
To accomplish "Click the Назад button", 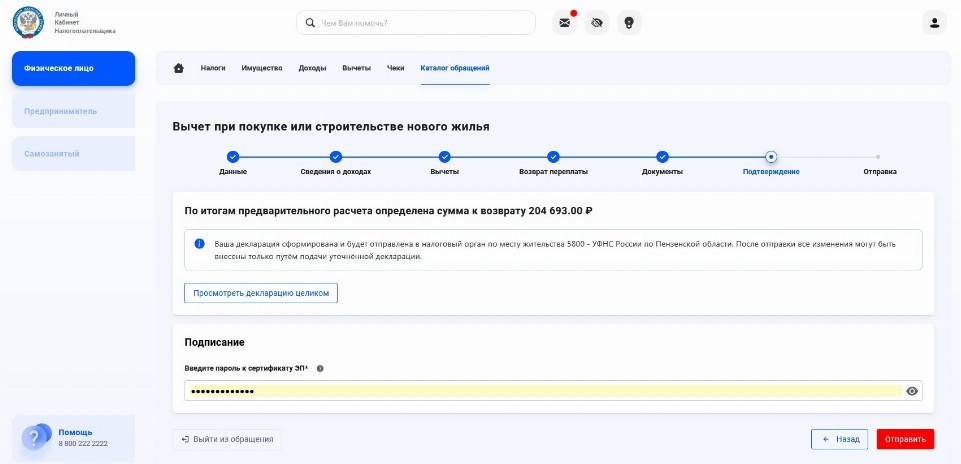I will point(839,439).
